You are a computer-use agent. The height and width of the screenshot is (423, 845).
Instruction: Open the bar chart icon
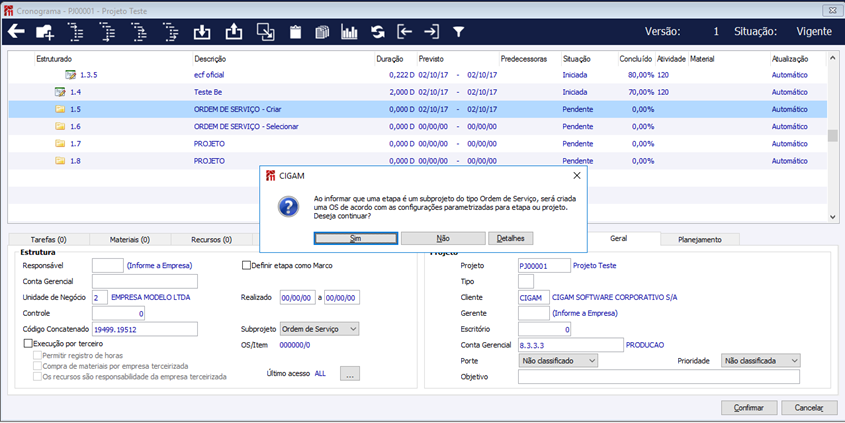tap(349, 32)
